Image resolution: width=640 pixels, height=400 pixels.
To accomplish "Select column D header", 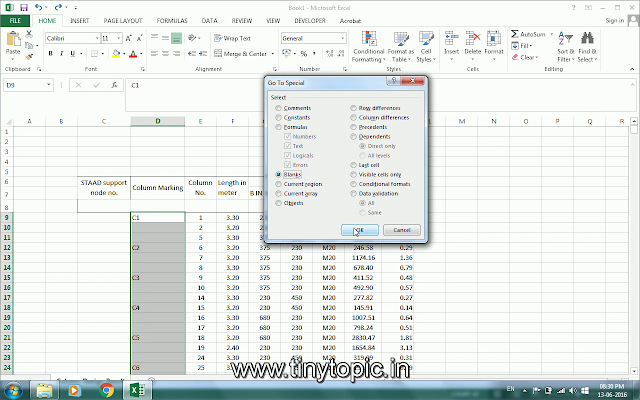I will point(158,121).
